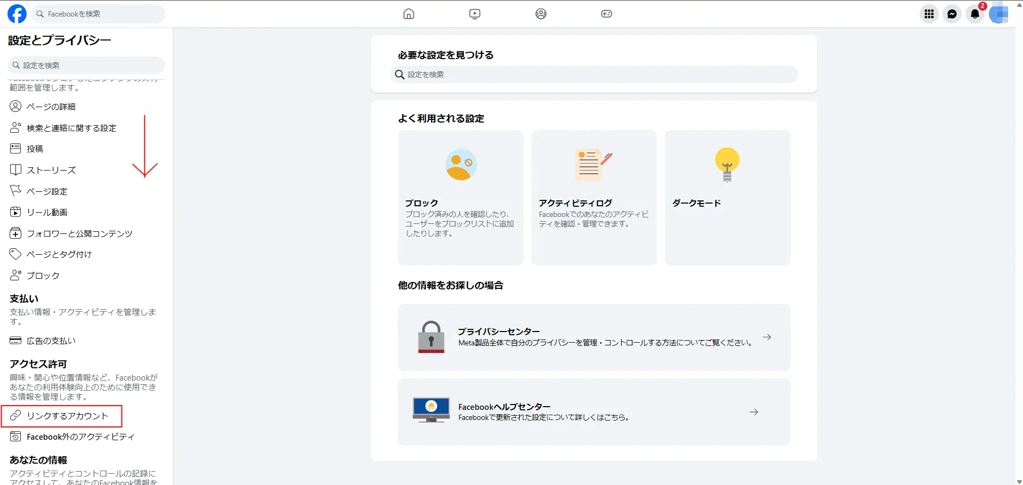Click the 広告の支払い card icon
This screenshot has height=485, width=1023.
coord(16,341)
